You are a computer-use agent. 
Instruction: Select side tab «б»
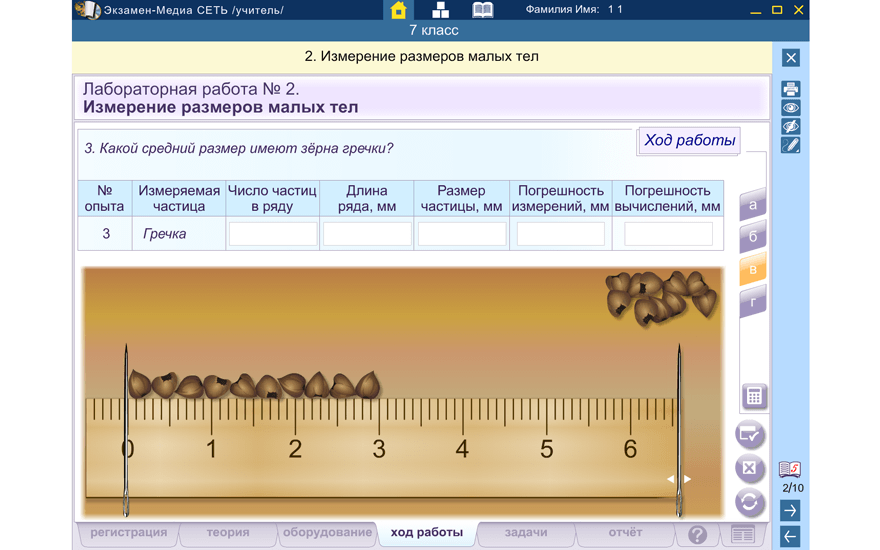tap(753, 237)
